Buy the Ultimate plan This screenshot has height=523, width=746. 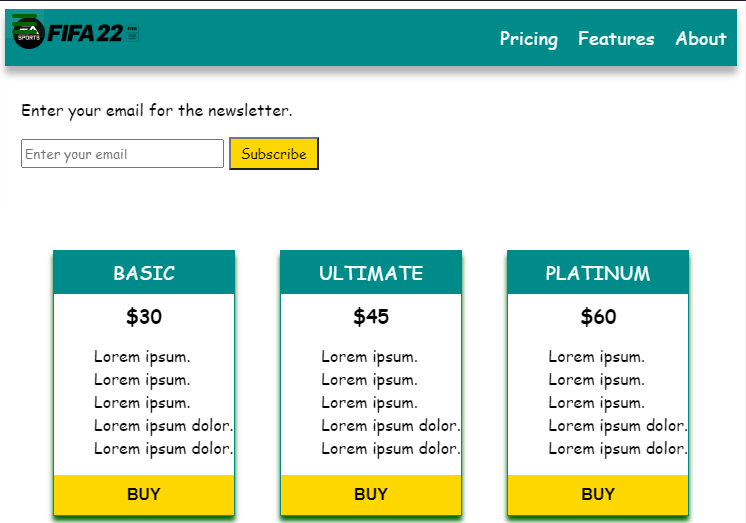pyautogui.click(x=371, y=494)
